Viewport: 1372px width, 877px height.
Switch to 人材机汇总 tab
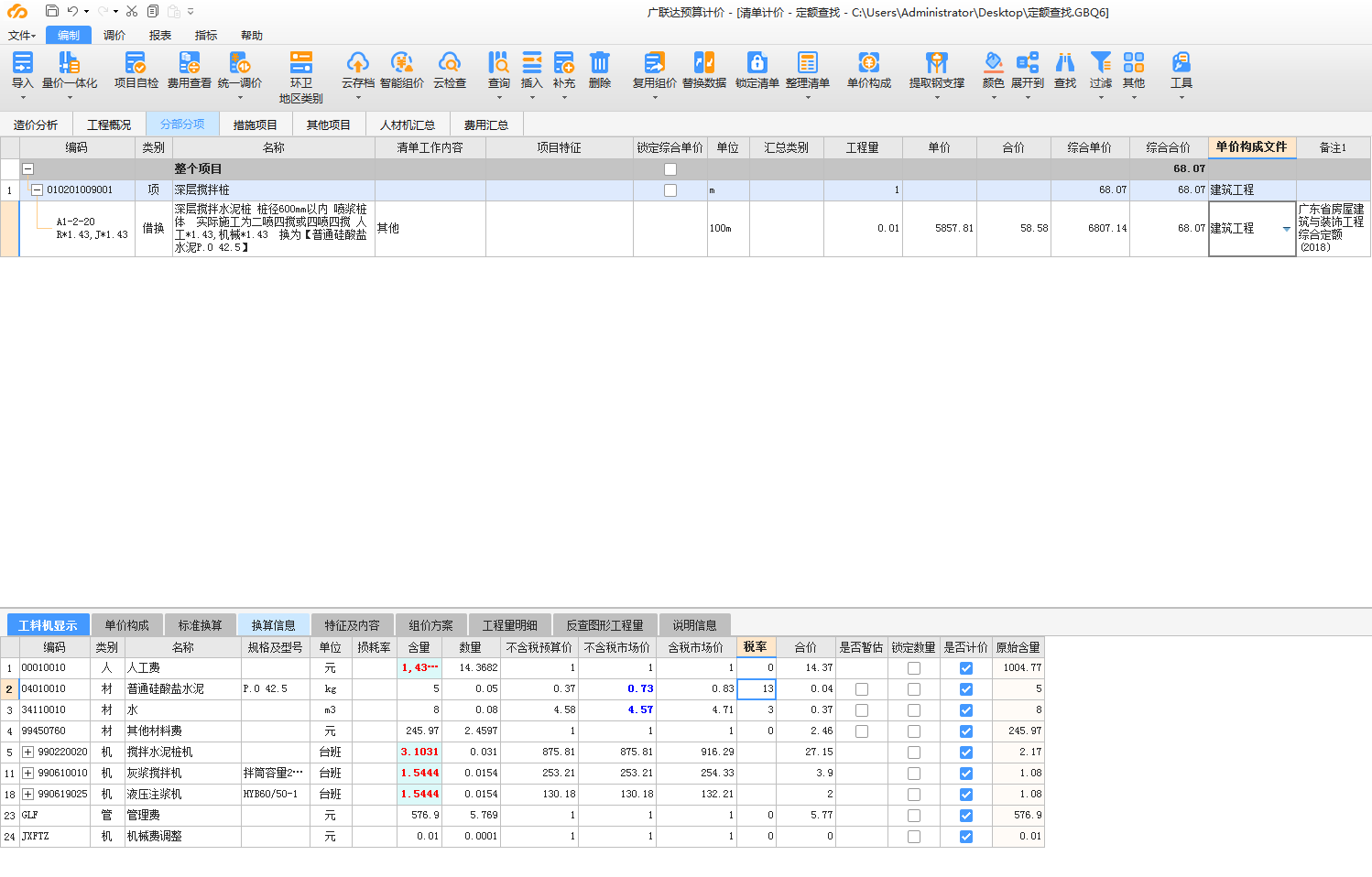tap(408, 125)
